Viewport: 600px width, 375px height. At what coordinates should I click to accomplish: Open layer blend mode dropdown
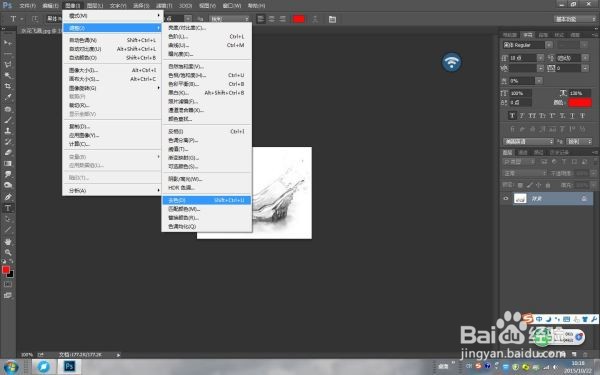[x=524, y=173]
